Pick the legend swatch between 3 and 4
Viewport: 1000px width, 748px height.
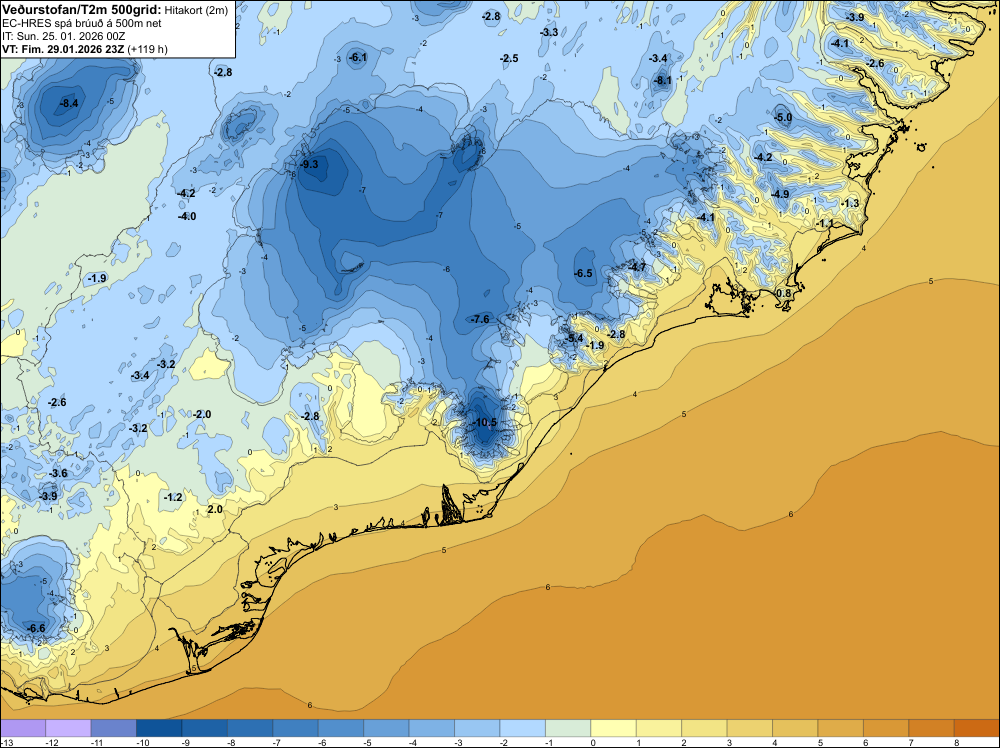point(750,728)
